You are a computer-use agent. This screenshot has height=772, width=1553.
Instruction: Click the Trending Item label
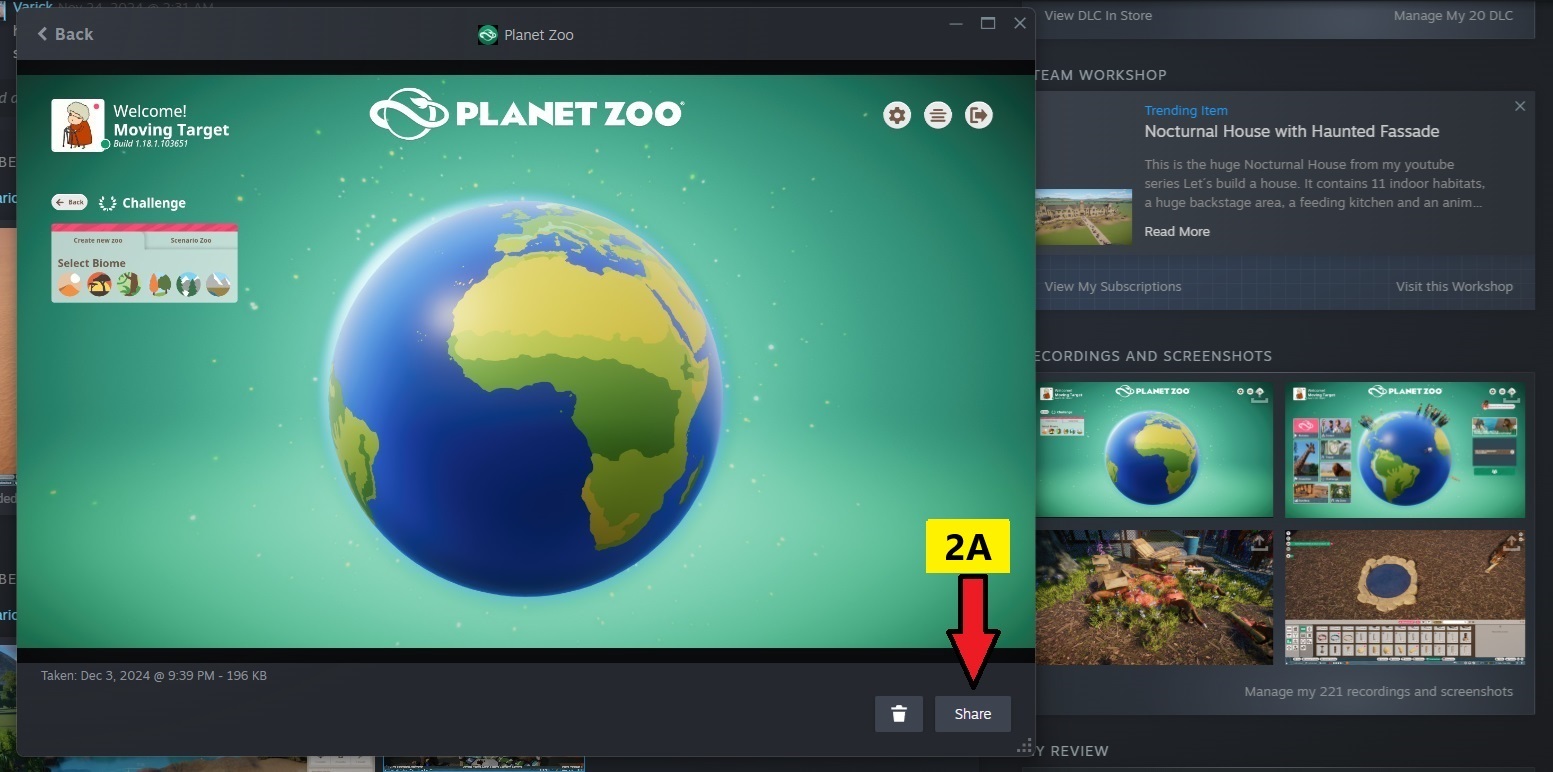[1186, 111]
